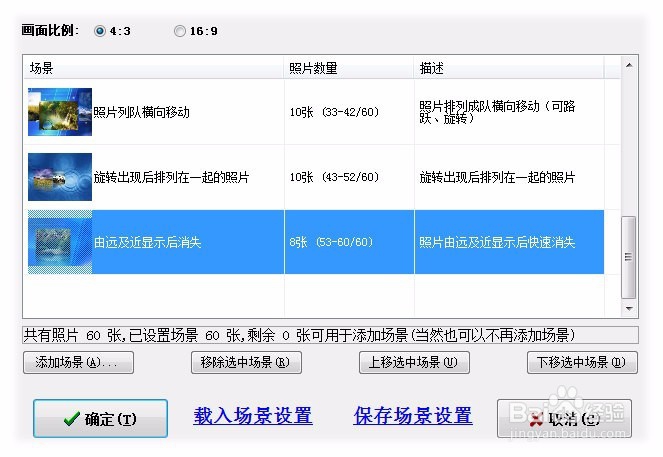Click the 照片由远及近显示后快速消失 description cell

(x=509, y=242)
